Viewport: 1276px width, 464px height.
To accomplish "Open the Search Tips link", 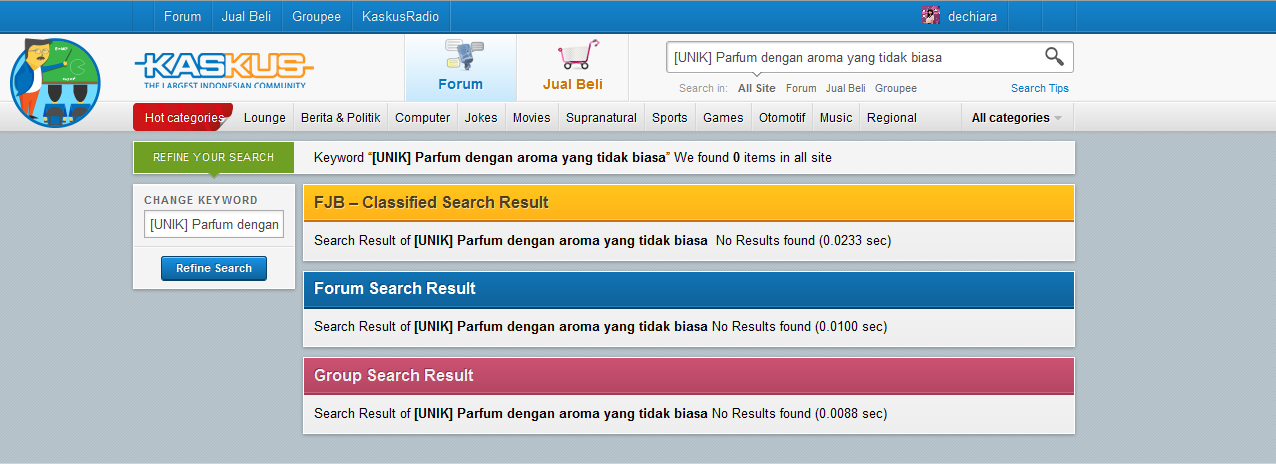I will 1040,88.
